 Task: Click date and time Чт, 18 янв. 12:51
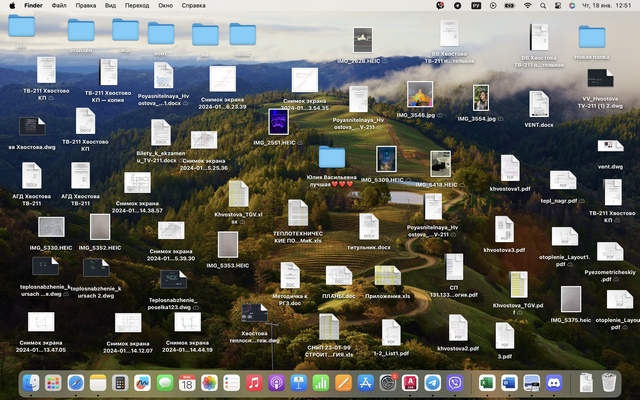[606, 5]
